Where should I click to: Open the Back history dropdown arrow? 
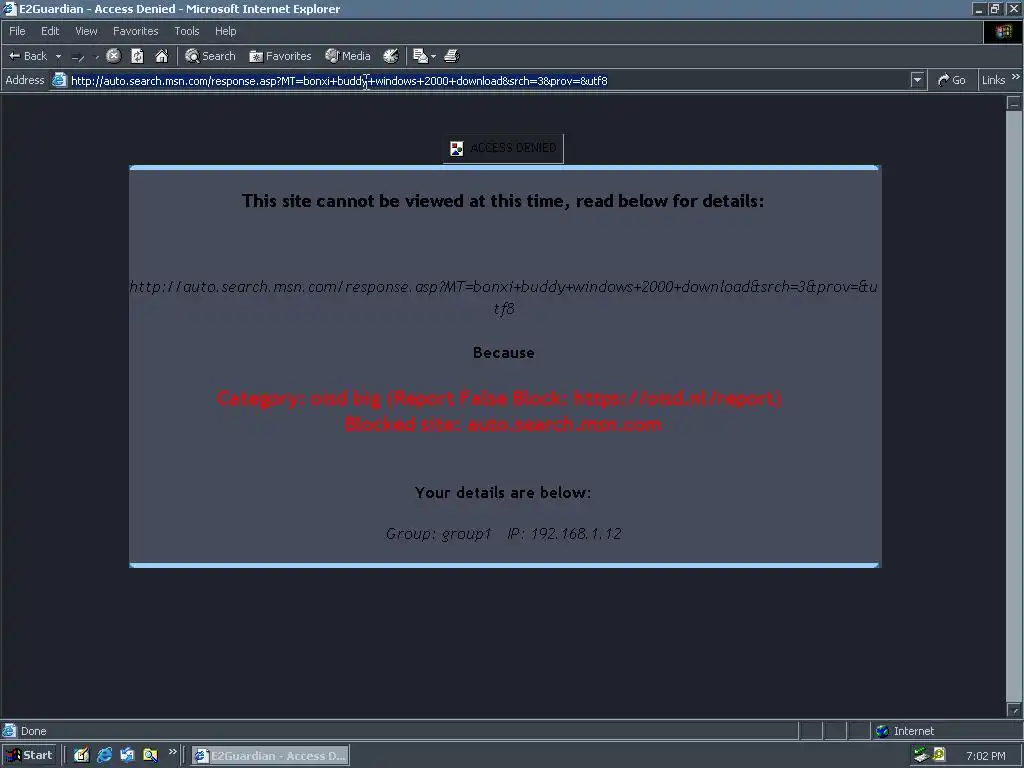(x=58, y=56)
